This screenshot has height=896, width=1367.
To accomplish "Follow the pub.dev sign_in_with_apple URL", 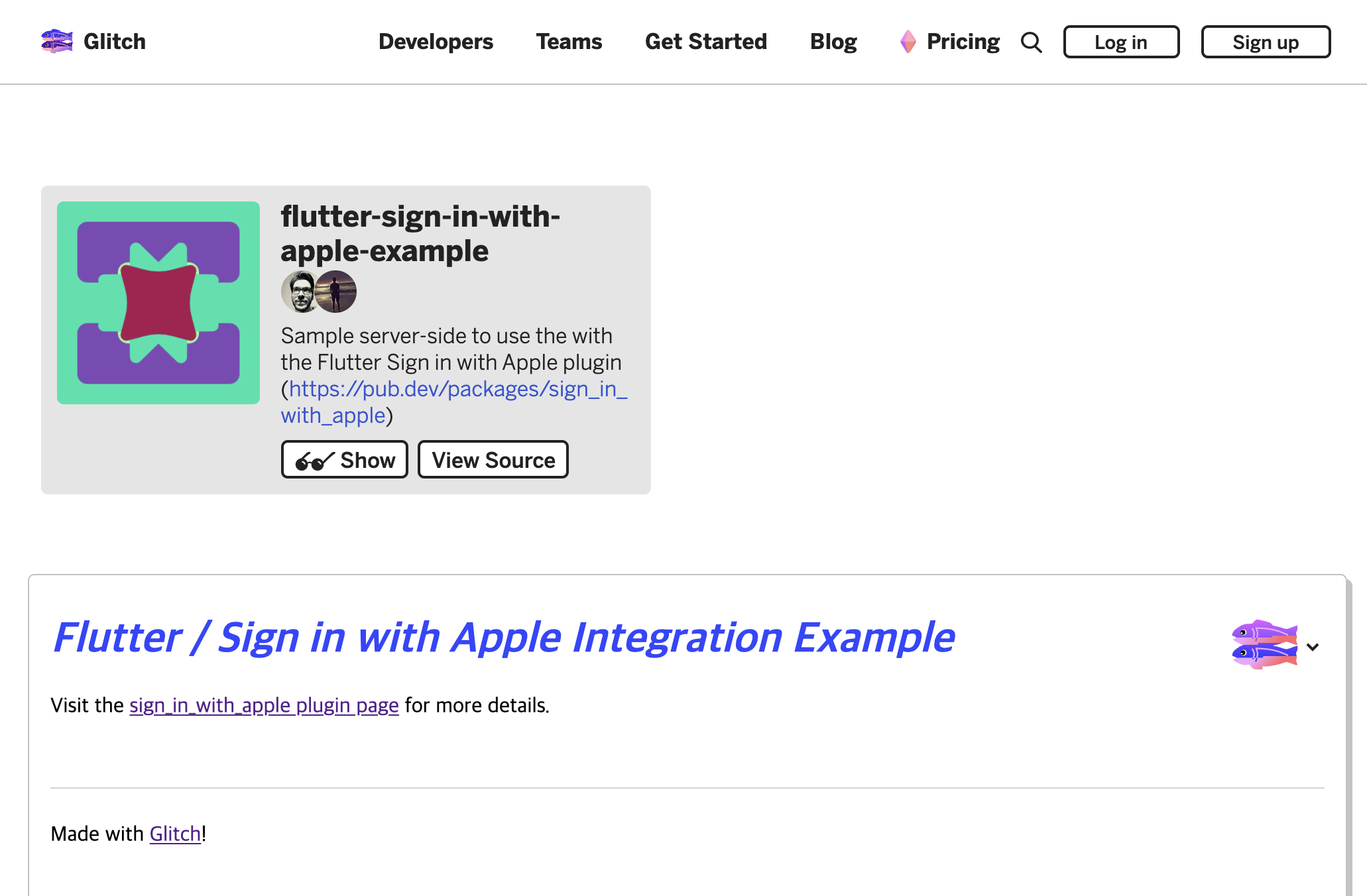I will tap(457, 389).
